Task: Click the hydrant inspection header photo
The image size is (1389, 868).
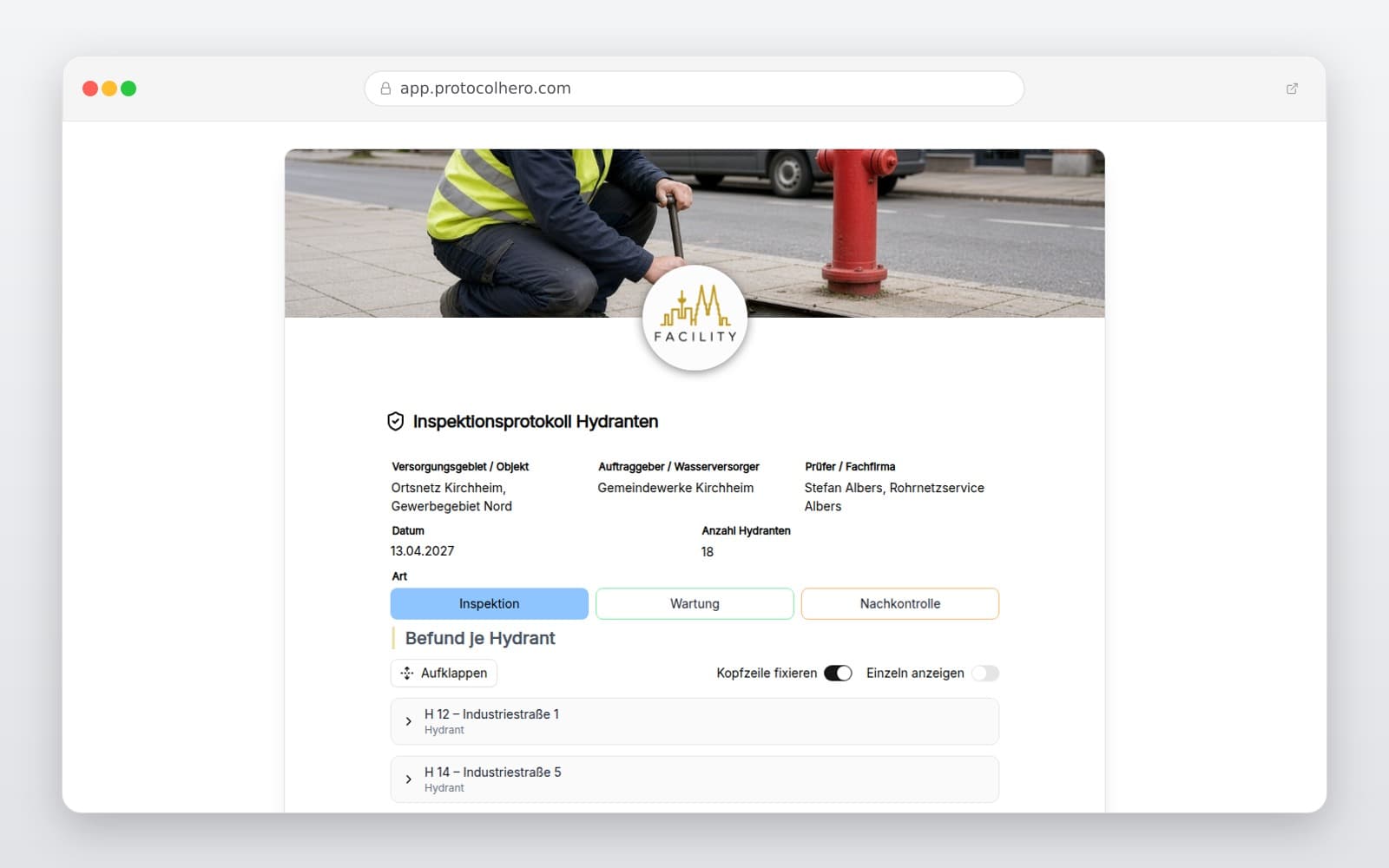Action: [x=694, y=233]
